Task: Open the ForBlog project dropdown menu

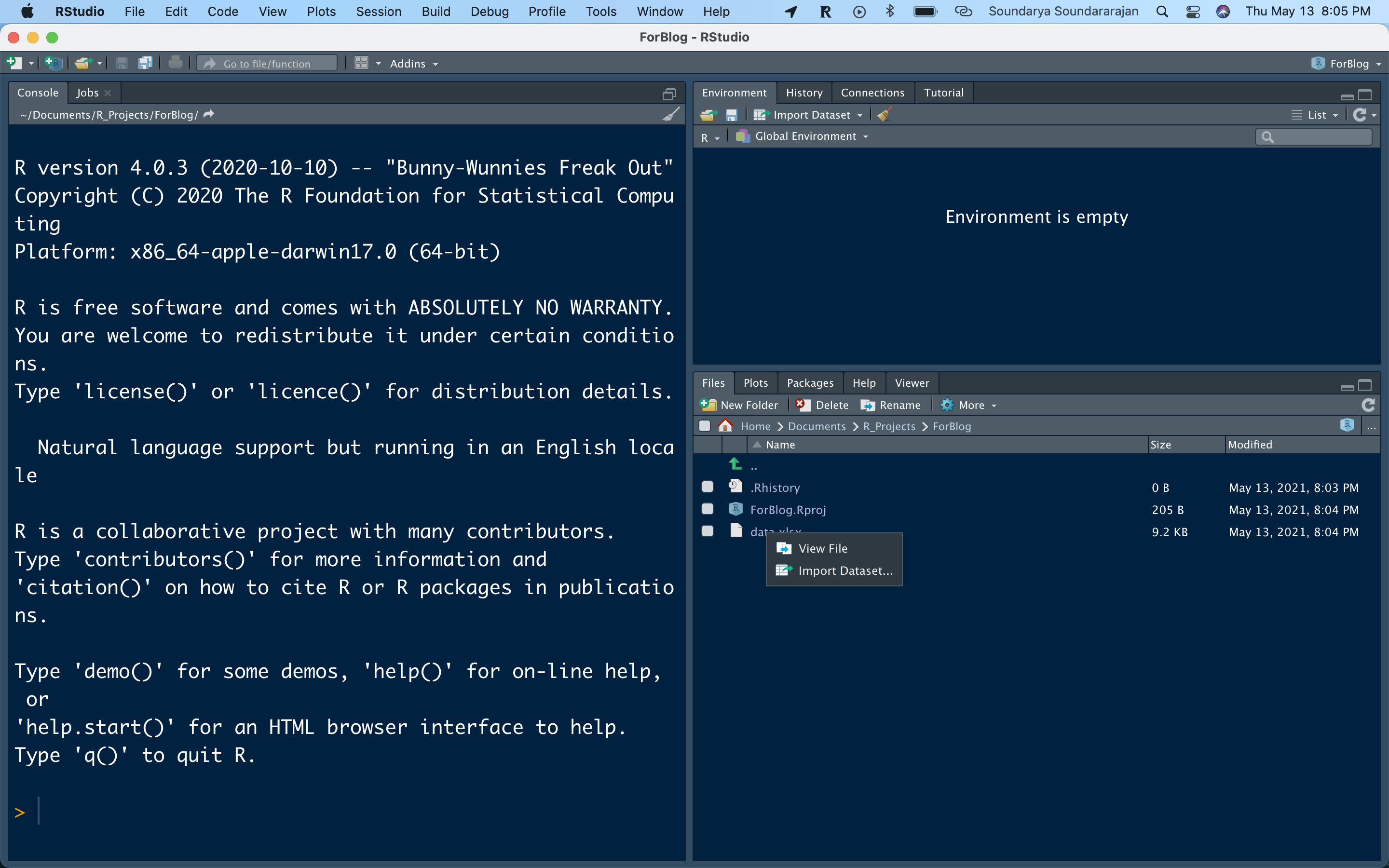Action: tap(1347, 64)
